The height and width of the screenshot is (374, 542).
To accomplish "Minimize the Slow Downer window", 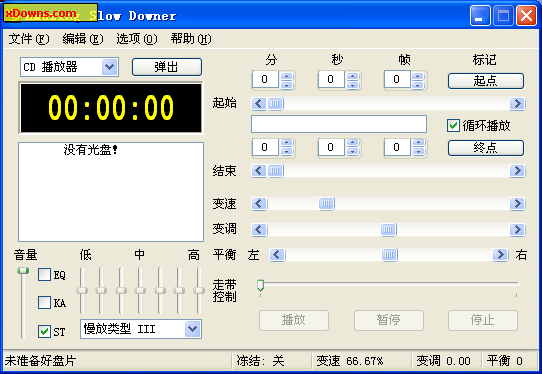I will pos(480,16).
